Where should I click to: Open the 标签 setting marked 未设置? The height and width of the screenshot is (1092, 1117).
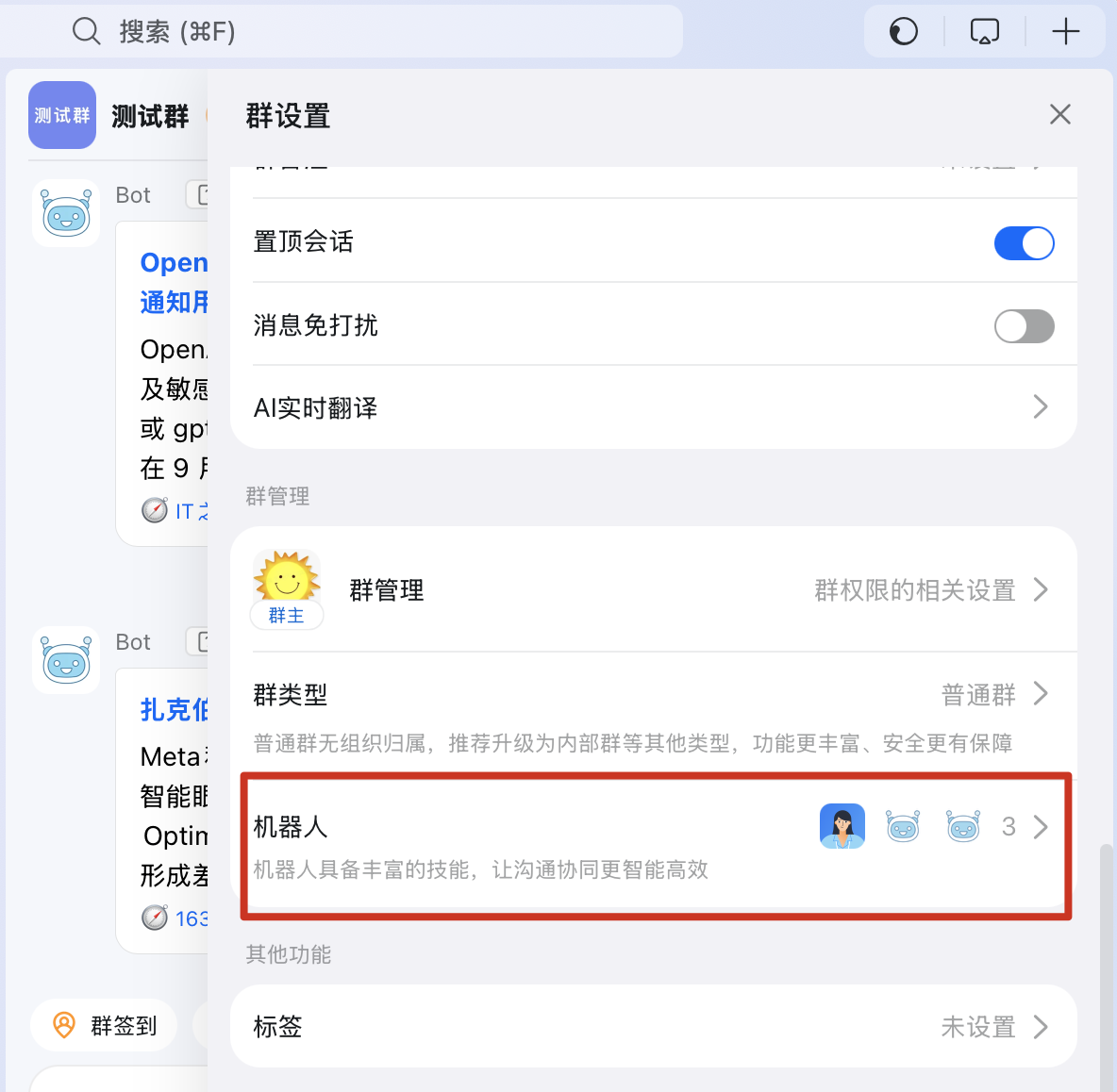653,1026
